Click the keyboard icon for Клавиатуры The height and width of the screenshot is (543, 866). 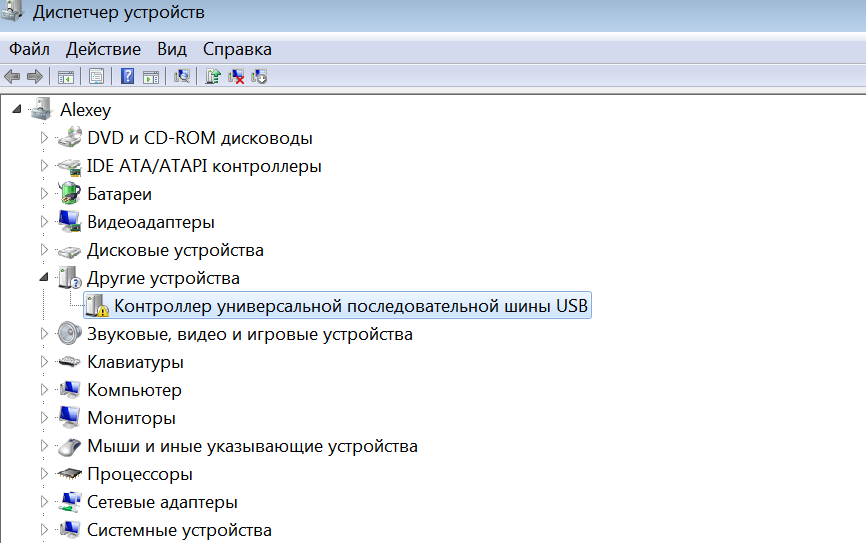pos(70,362)
